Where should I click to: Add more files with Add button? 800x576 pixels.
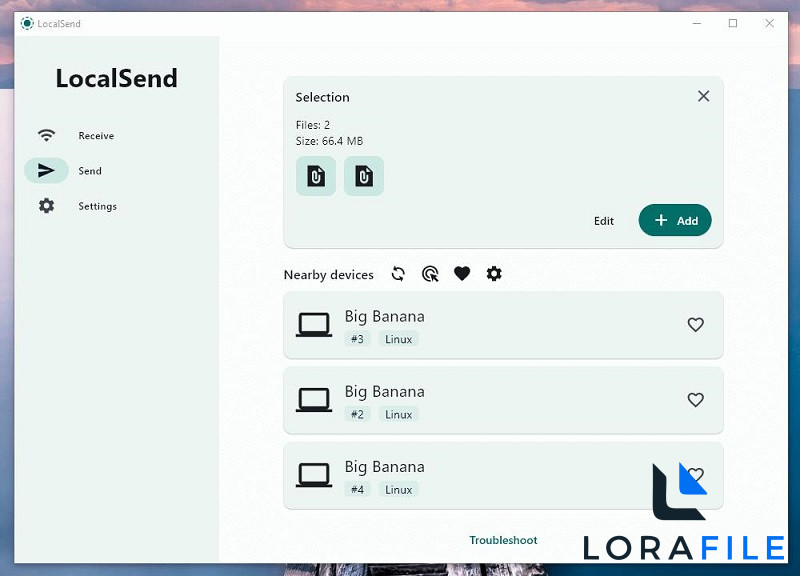click(x=675, y=220)
